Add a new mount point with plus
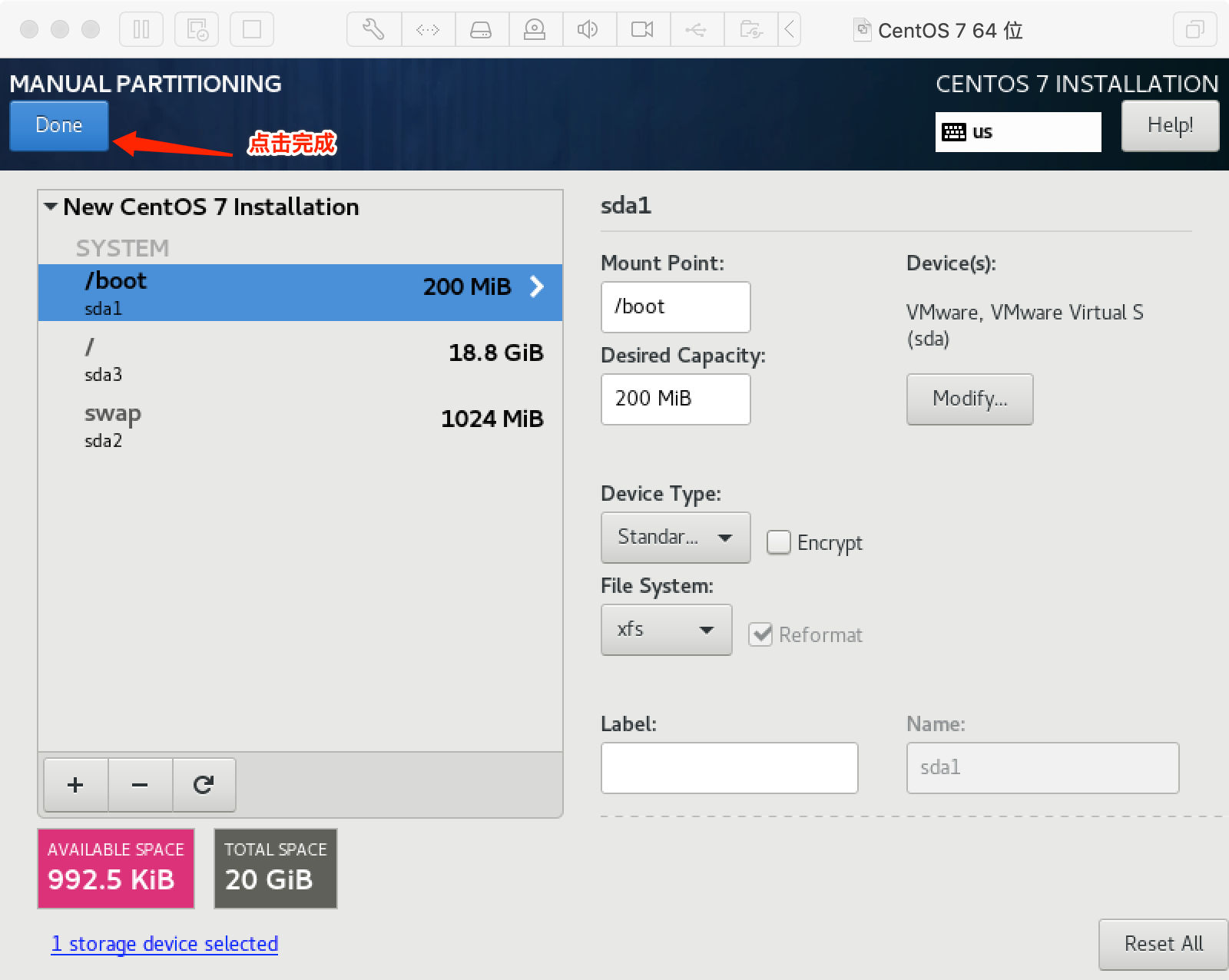Image resolution: width=1229 pixels, height=980 pixels. [x=75, y=784]
